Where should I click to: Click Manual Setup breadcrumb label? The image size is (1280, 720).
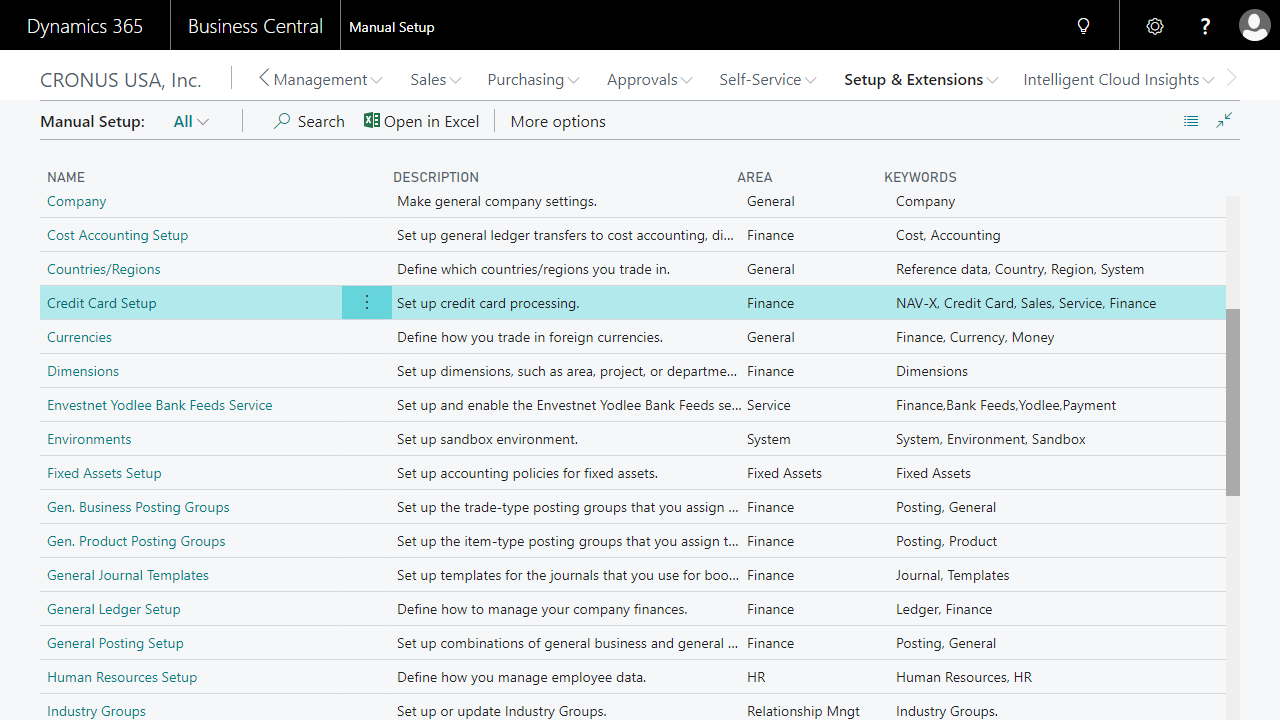click(392, 27)
